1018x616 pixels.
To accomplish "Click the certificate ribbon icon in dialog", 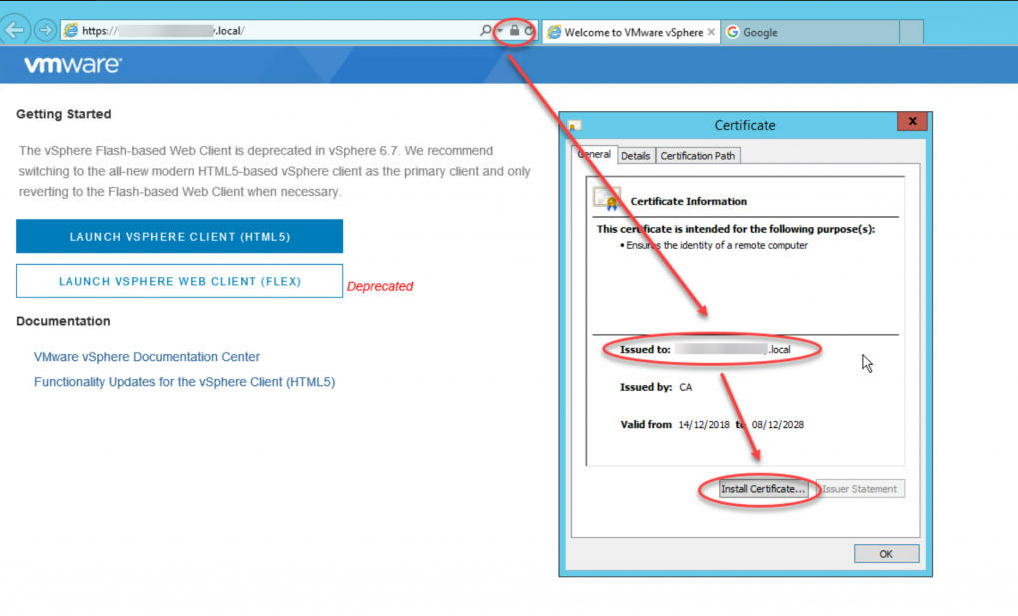I will coord(606,199).
